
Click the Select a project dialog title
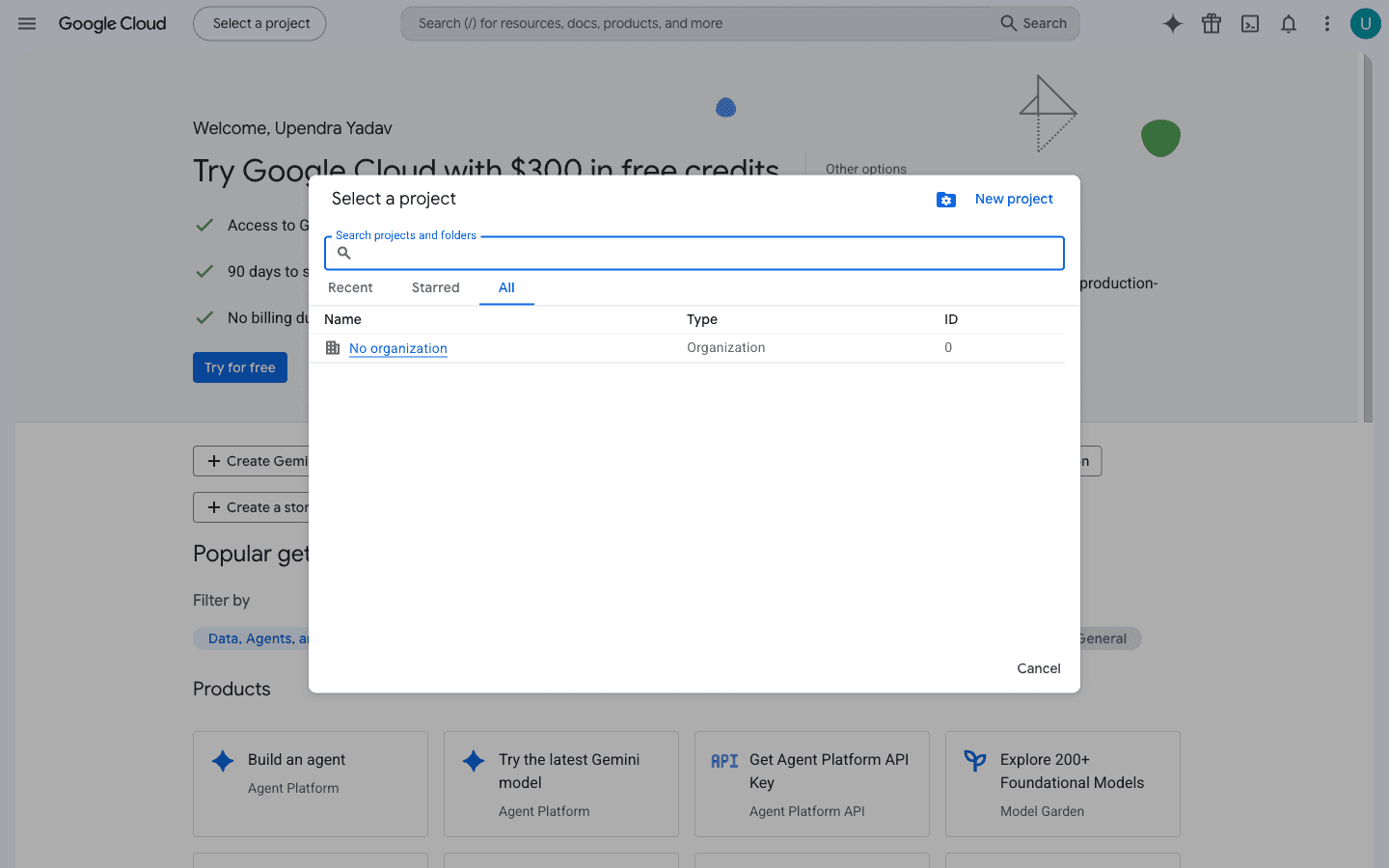tap(394, 199)
